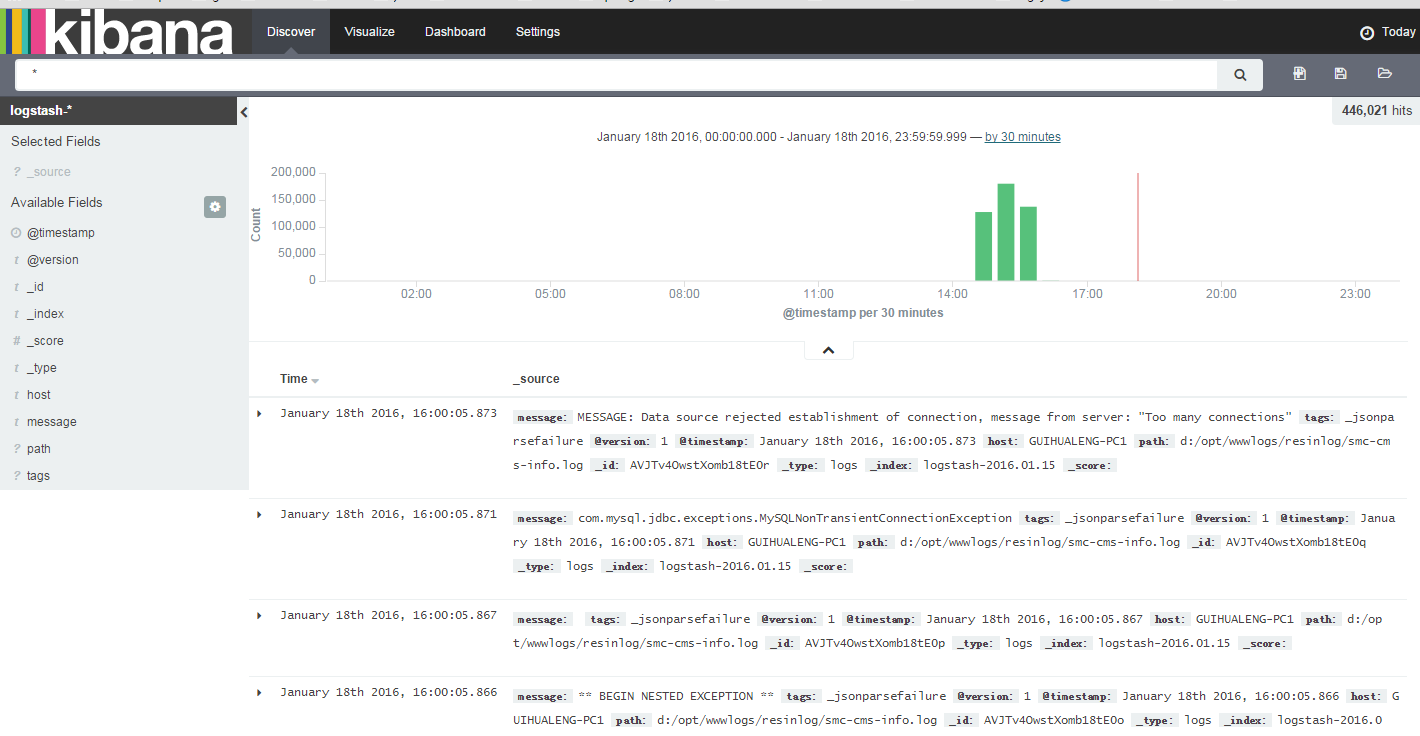Select the _index field
This screenshot has width=1420, height=736.
[46, 314]
